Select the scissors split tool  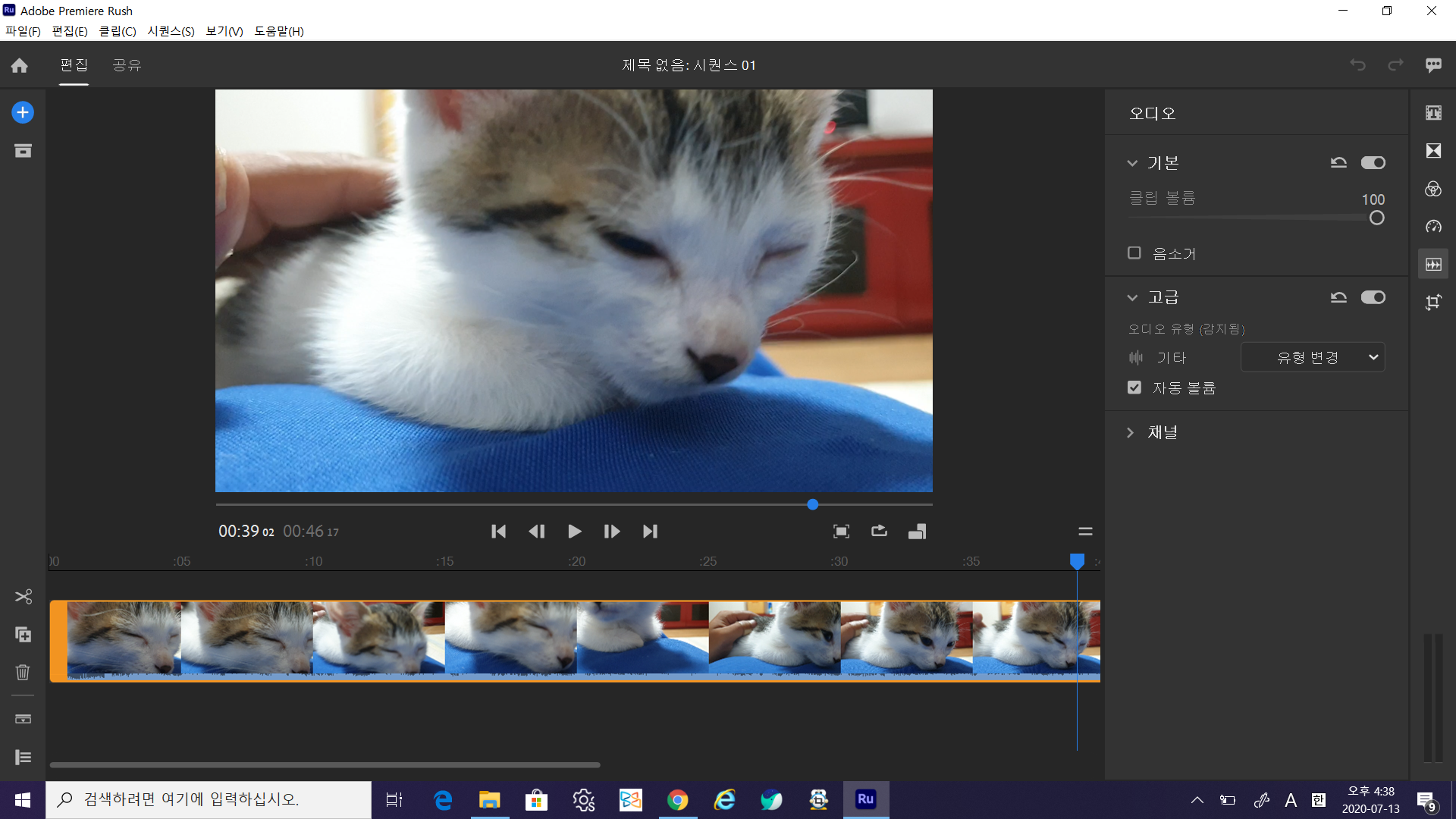(23, 597)
